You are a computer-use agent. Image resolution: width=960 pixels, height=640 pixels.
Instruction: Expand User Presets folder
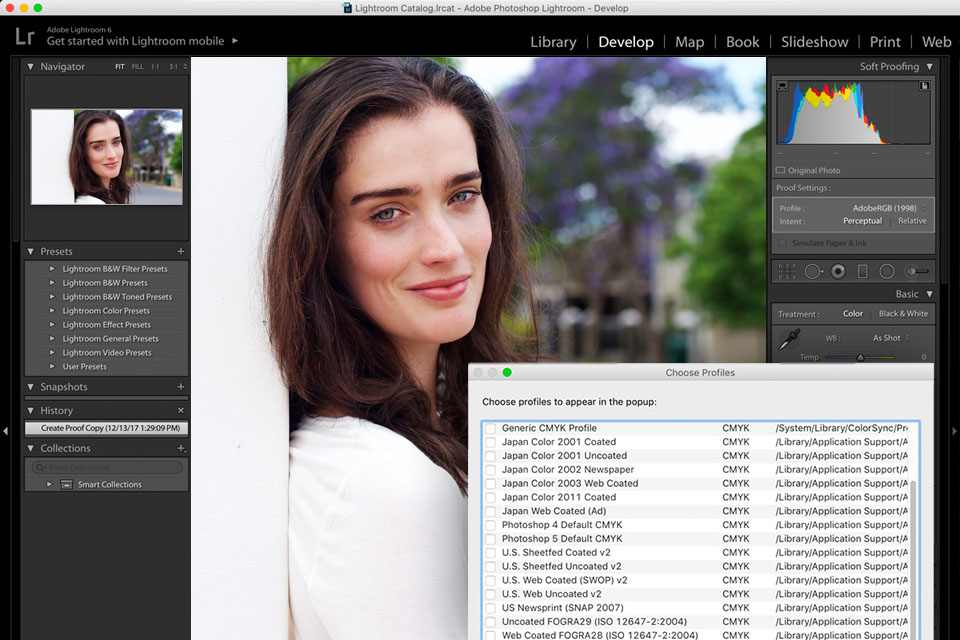point(52,366)
